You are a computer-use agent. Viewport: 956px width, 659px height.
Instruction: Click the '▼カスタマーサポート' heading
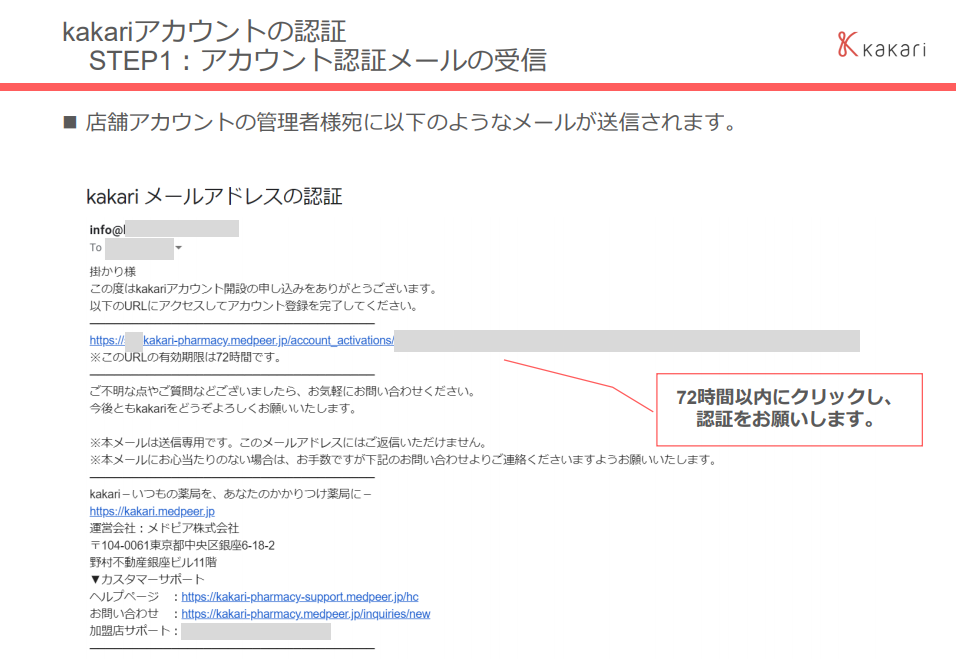[x=146, y=579]
